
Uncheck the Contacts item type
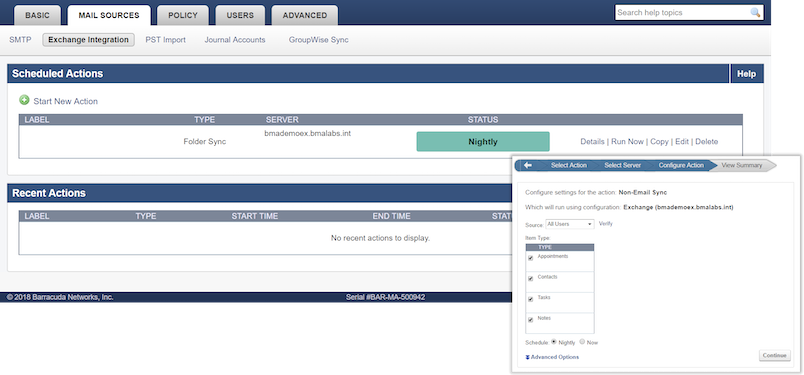(x=531, y=279)
